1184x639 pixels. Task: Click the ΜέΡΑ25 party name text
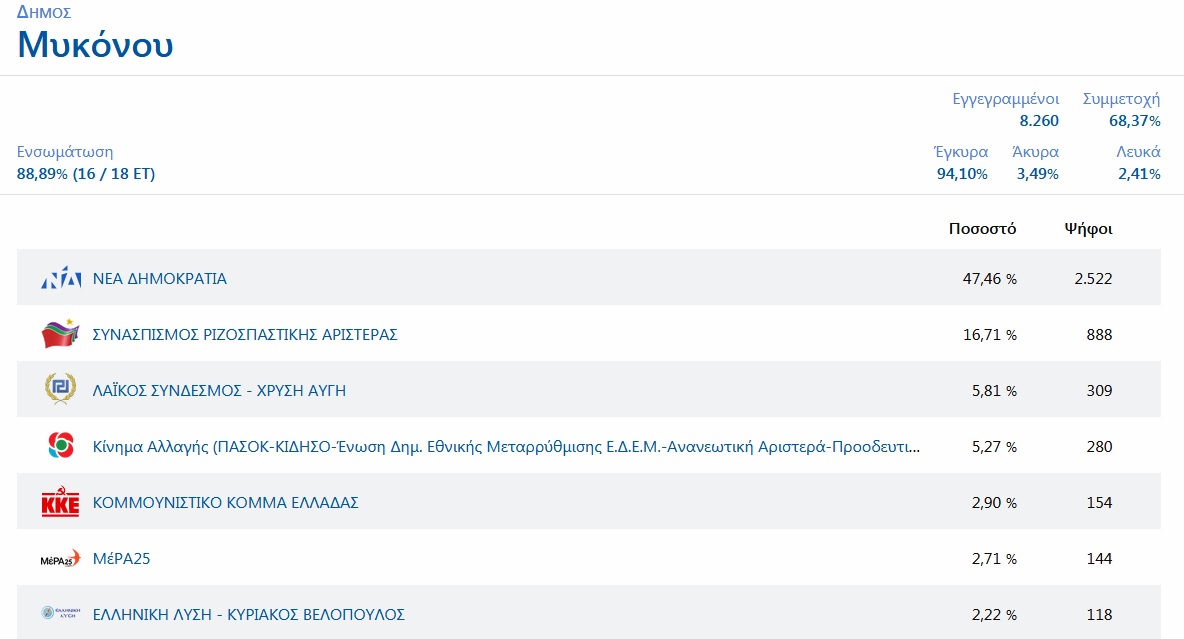click(121, 559)
